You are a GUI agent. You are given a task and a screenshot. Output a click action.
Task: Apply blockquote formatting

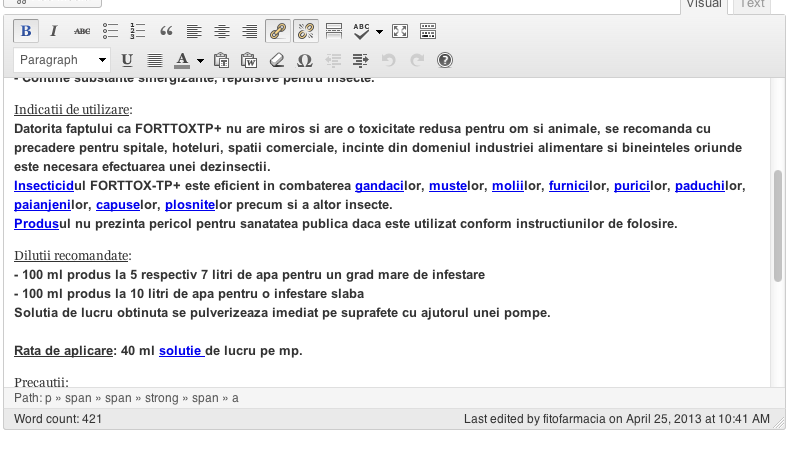[166, 31]
